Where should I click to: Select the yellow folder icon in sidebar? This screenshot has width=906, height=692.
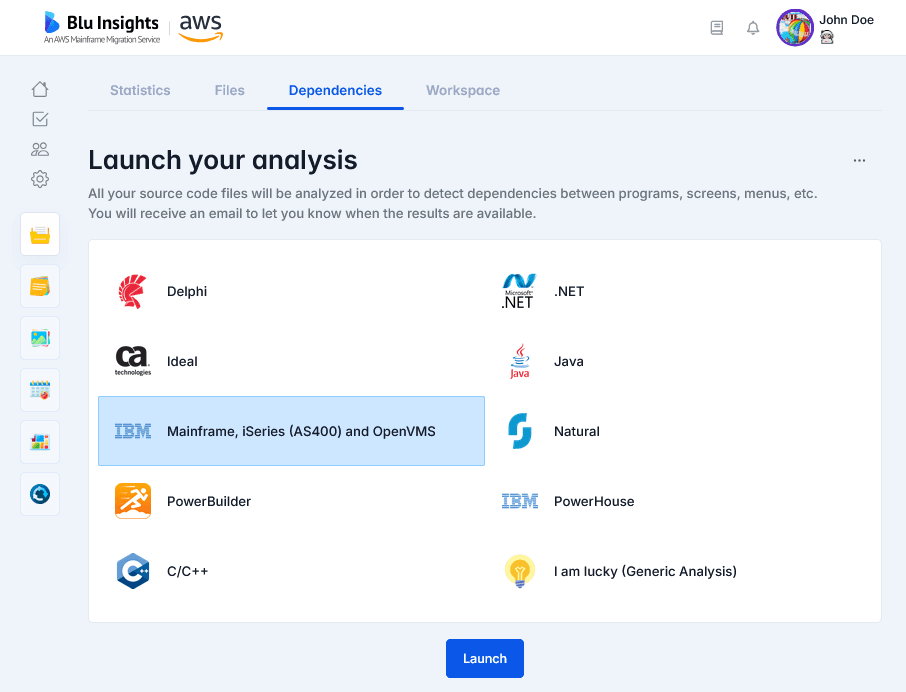point(40,234)
